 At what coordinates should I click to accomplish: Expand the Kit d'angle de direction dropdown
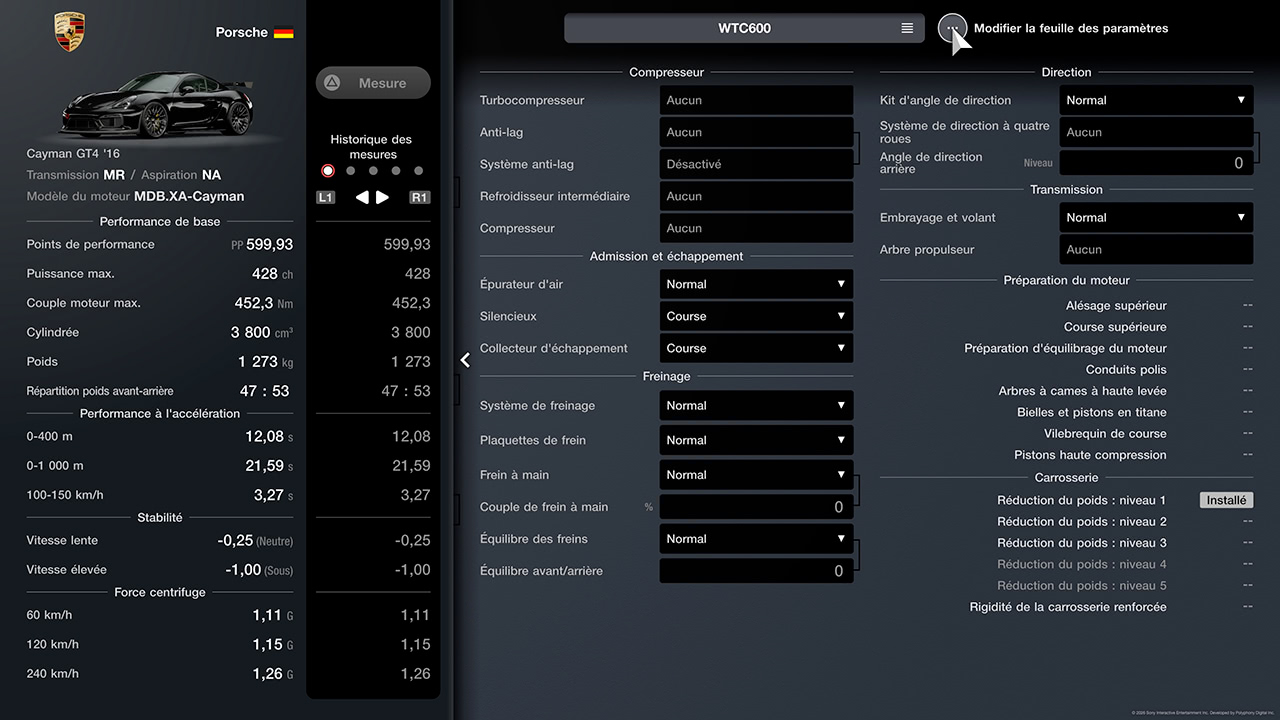point(1156,100)
